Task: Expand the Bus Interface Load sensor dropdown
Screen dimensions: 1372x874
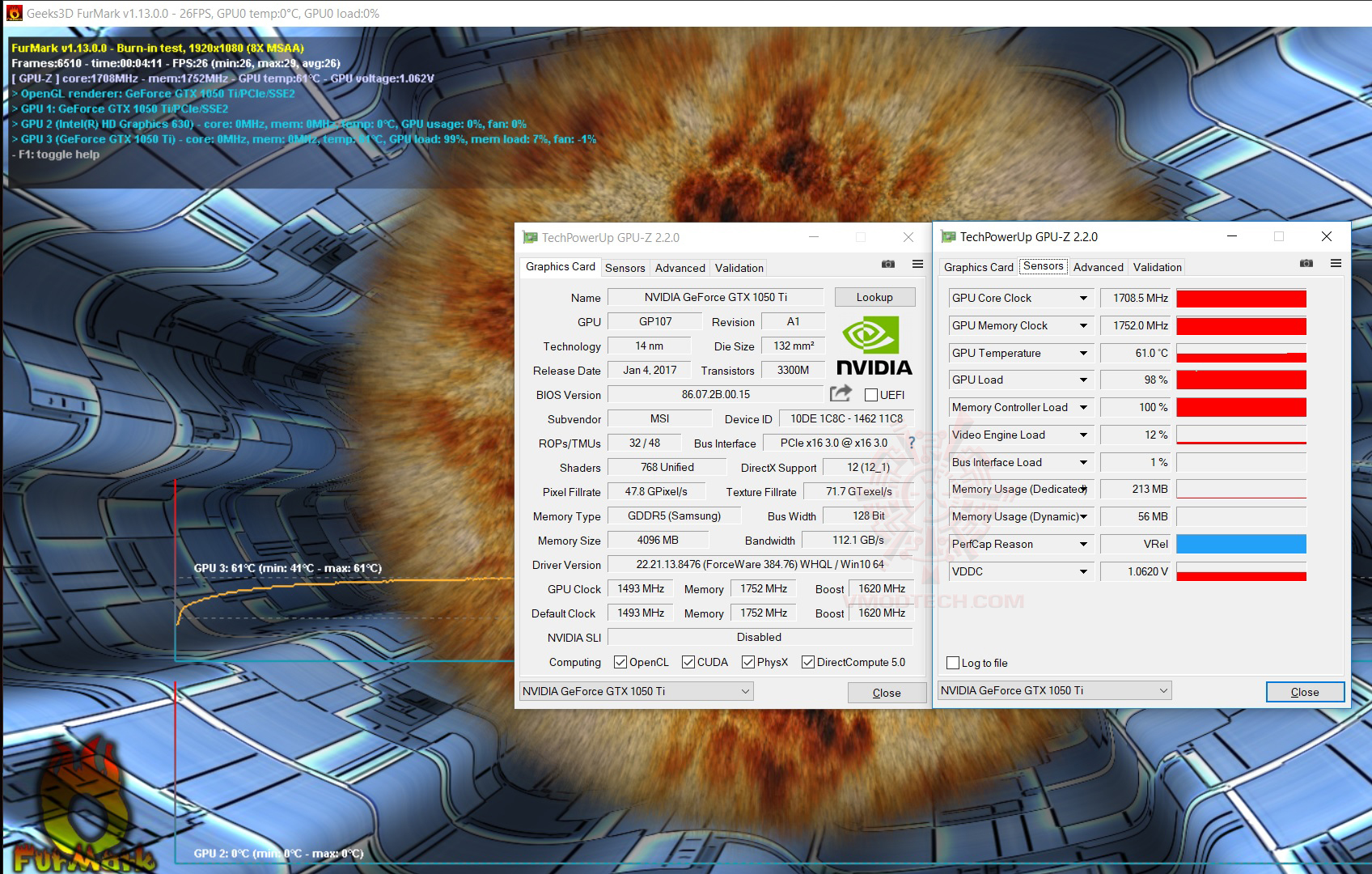Action: tap(1083, 463)
